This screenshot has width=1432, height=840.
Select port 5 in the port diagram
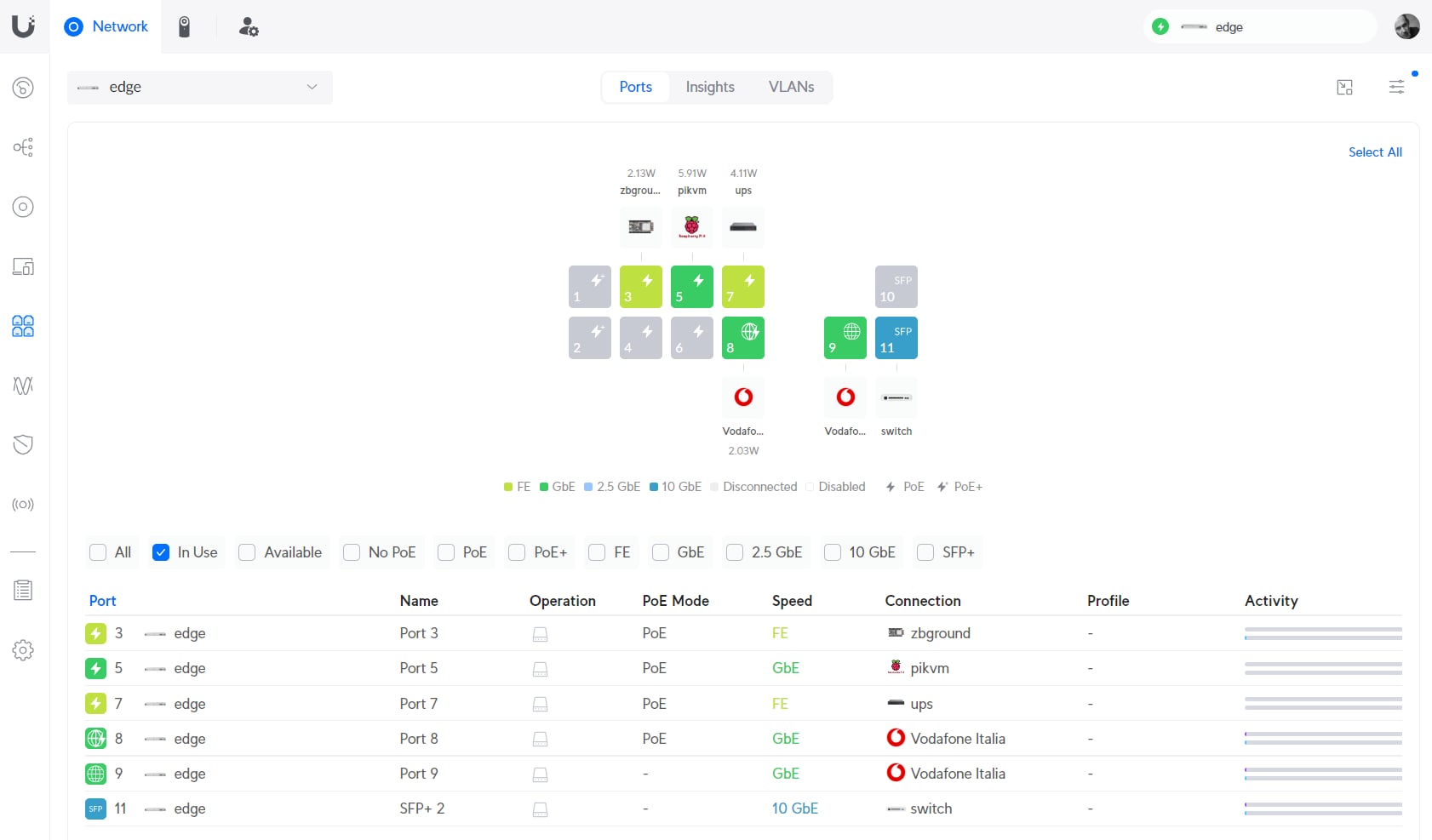pyautogui.click(x=692, y=287)
